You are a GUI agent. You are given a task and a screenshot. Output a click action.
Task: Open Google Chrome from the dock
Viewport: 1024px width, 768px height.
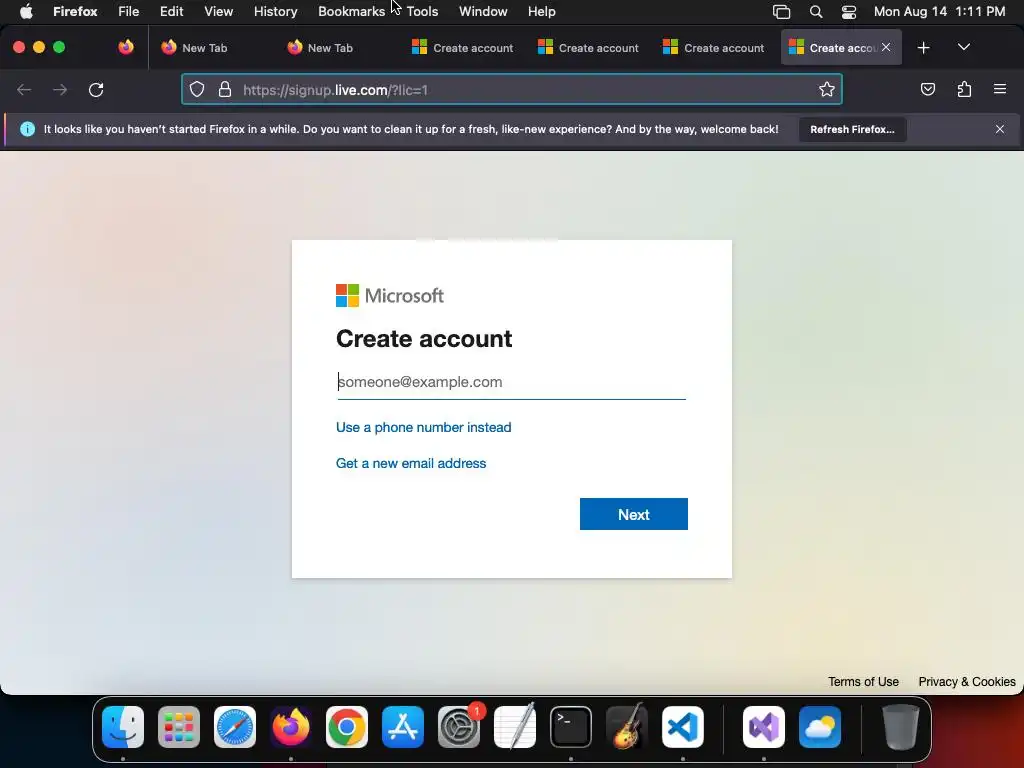[347, 727]
